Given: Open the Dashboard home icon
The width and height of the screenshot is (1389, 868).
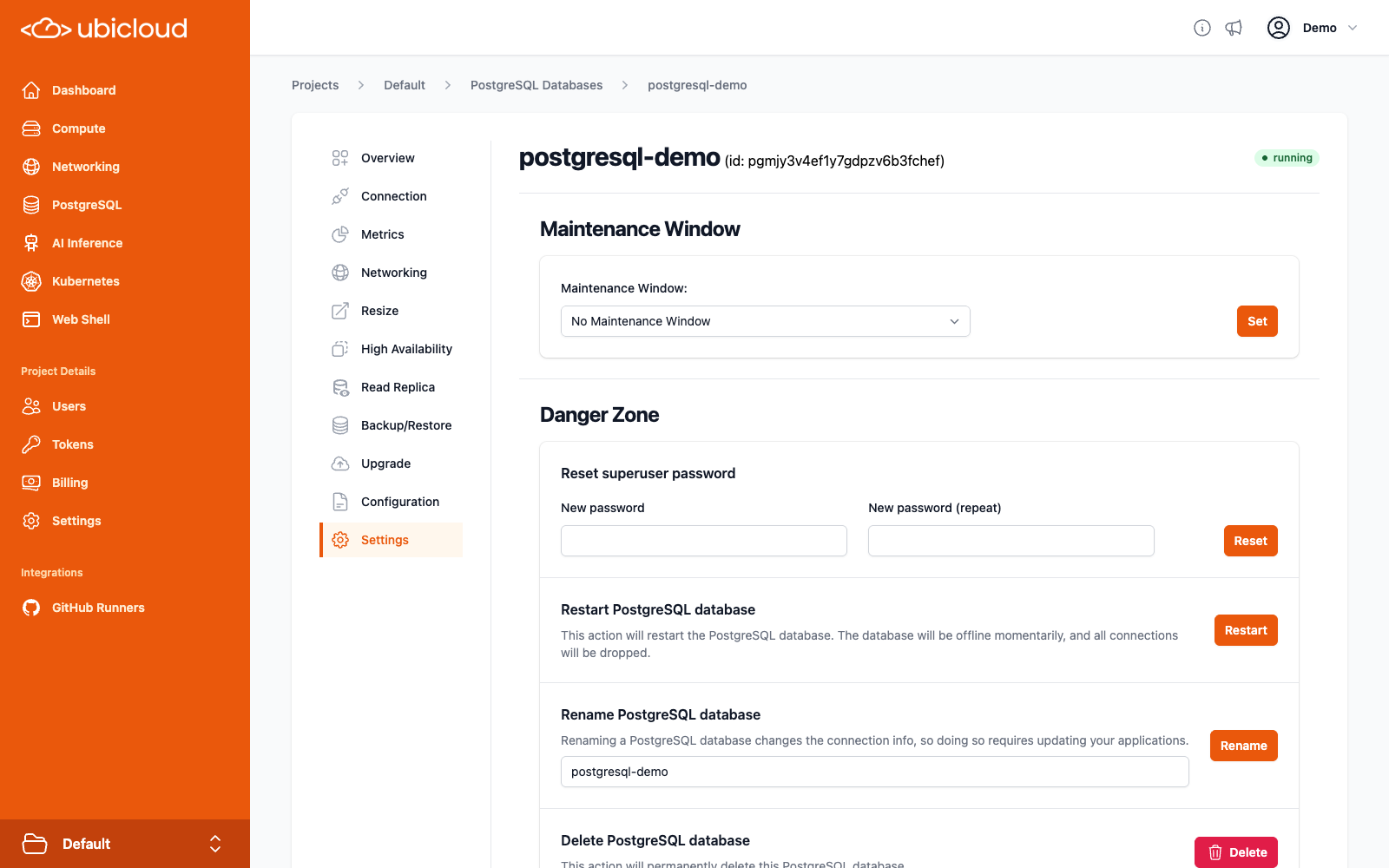Looking at the screenshot, I should point(31,90).
